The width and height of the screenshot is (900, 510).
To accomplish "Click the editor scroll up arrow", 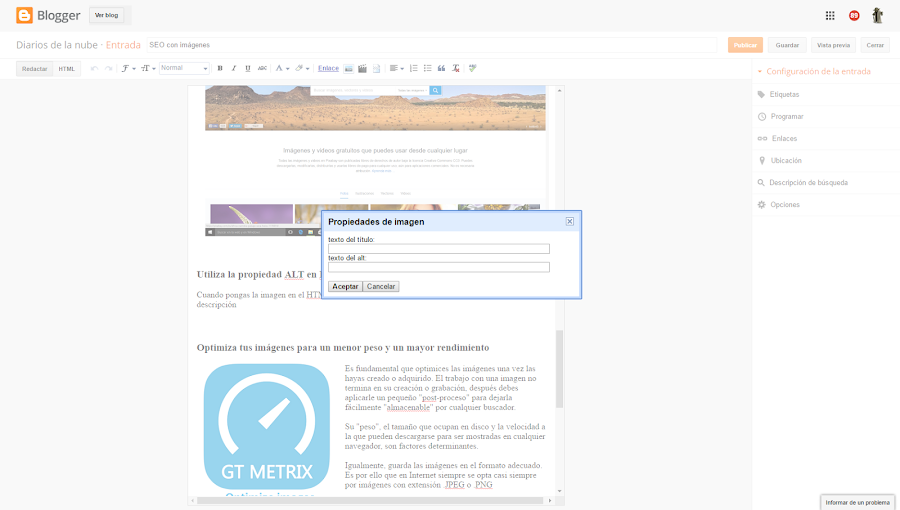I will point(560,91).
